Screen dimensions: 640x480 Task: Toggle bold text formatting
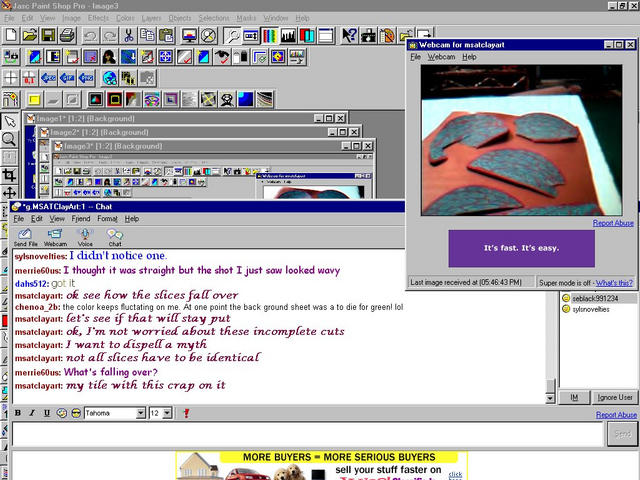click(18, 413)
